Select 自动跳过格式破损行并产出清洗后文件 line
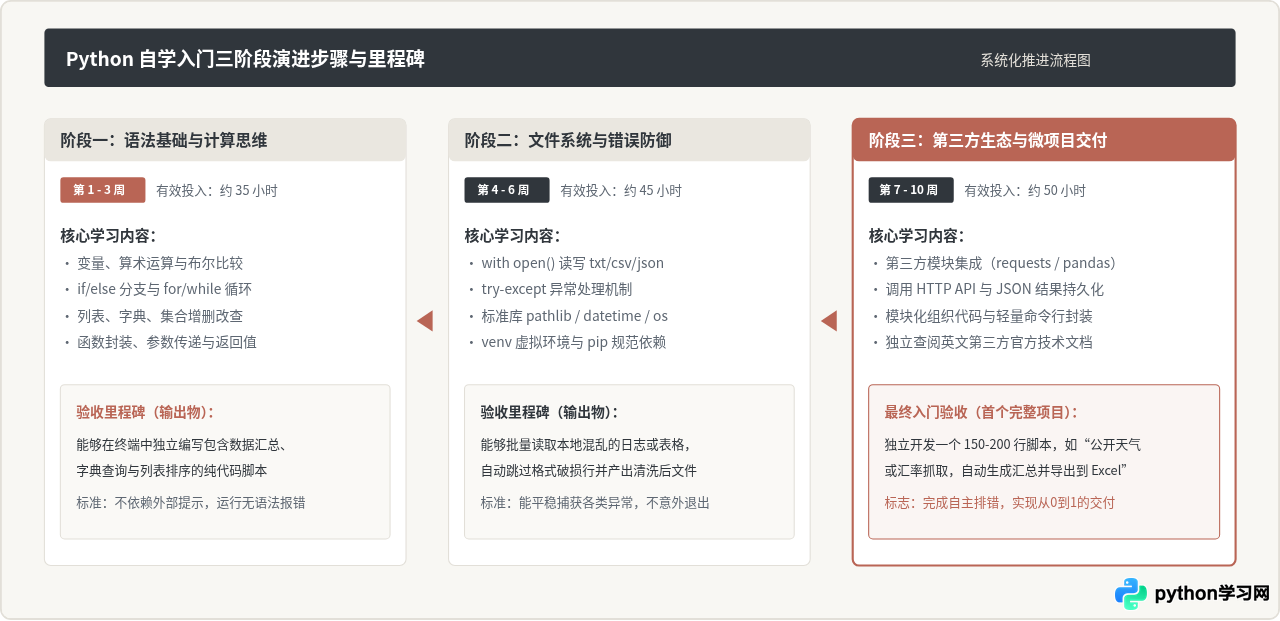The image size is (1280, 621). tap(589, 470)
